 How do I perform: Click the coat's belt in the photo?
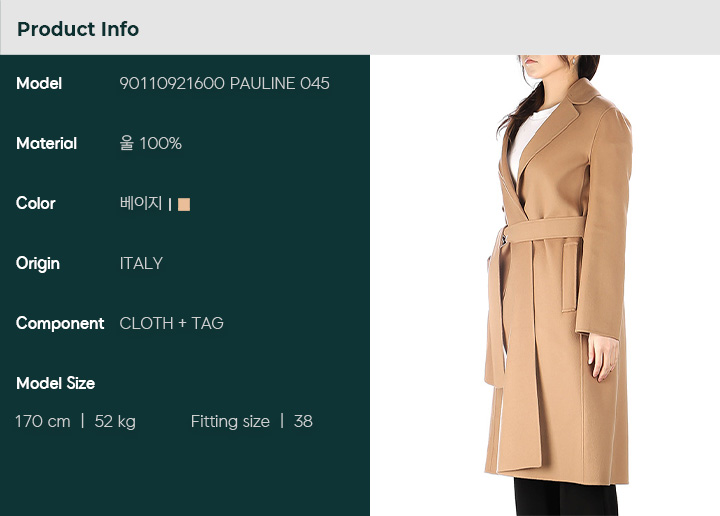544,230
